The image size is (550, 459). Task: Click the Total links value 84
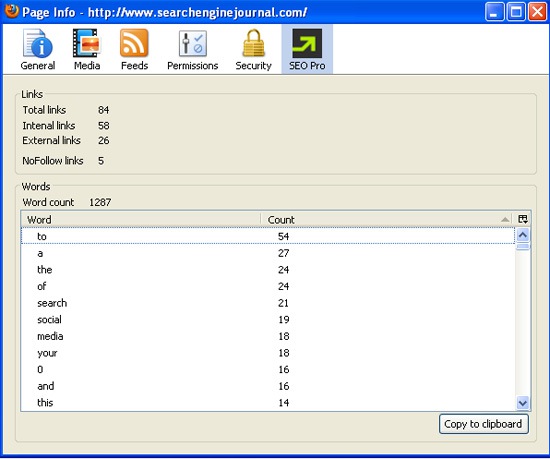pos(103,110)
